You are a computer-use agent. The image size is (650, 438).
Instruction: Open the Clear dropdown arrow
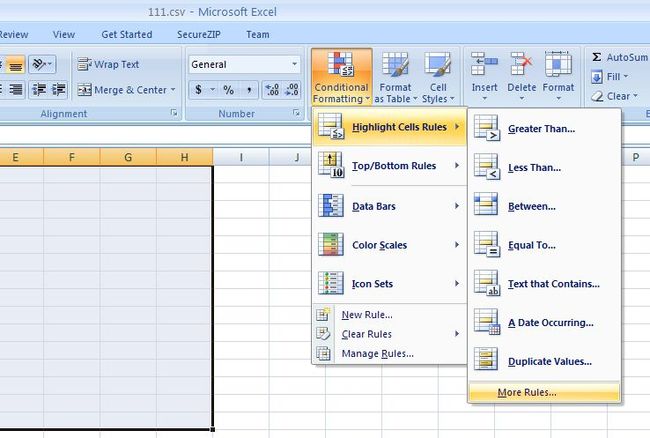635,96
